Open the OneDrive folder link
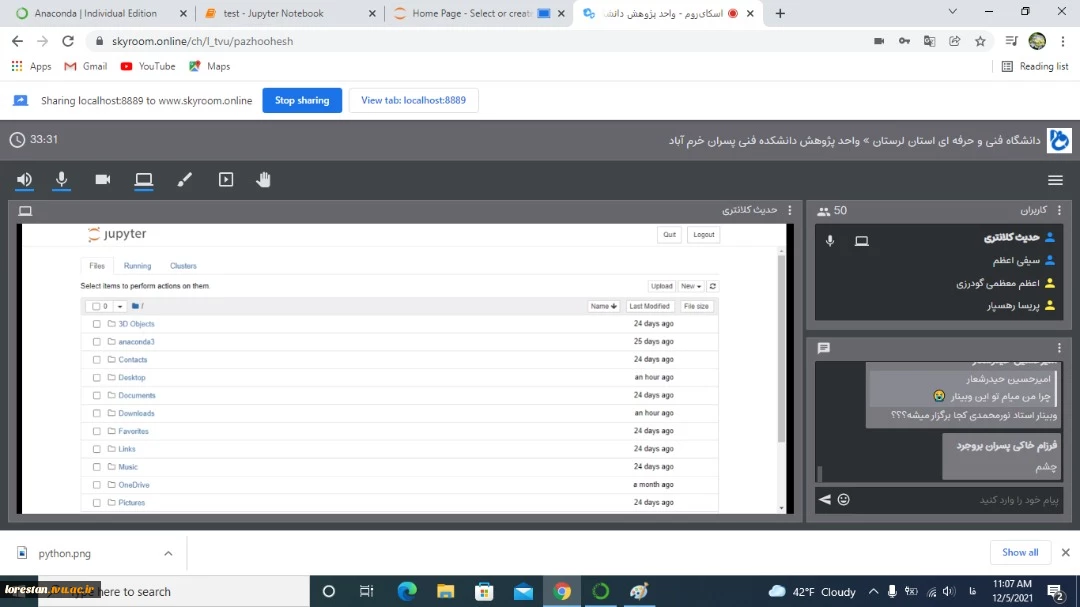The height and width of the screenshot is (607, 1080). point(134,485)
